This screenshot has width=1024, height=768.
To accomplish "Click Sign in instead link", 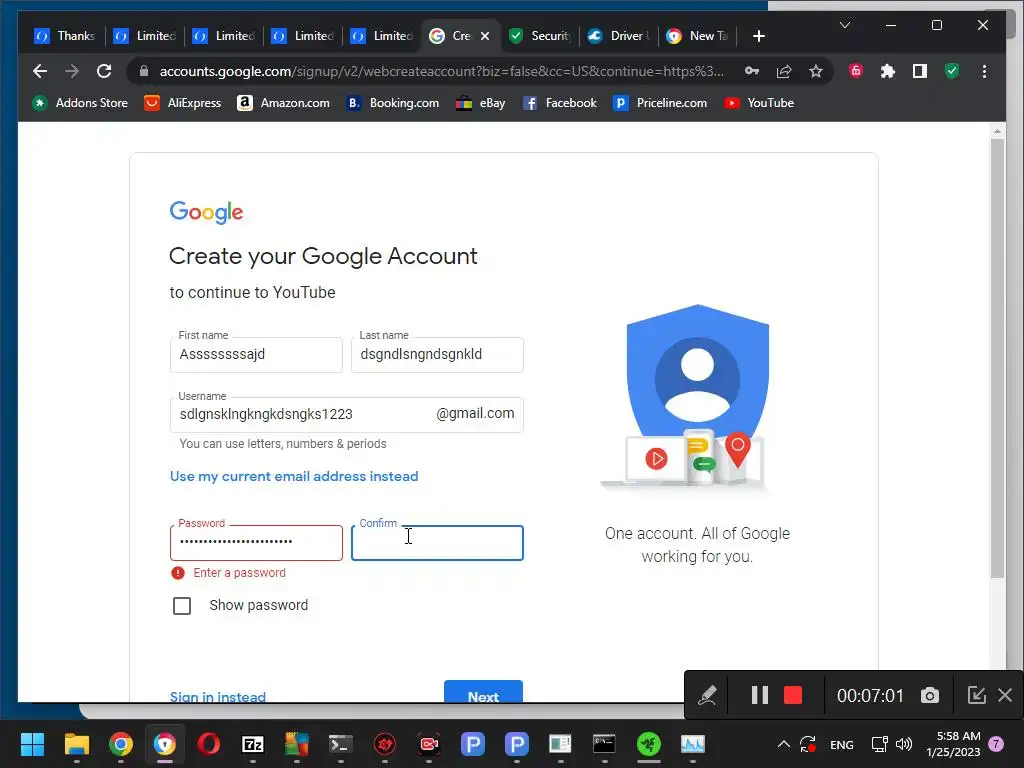I will click(x=217, y=696).
